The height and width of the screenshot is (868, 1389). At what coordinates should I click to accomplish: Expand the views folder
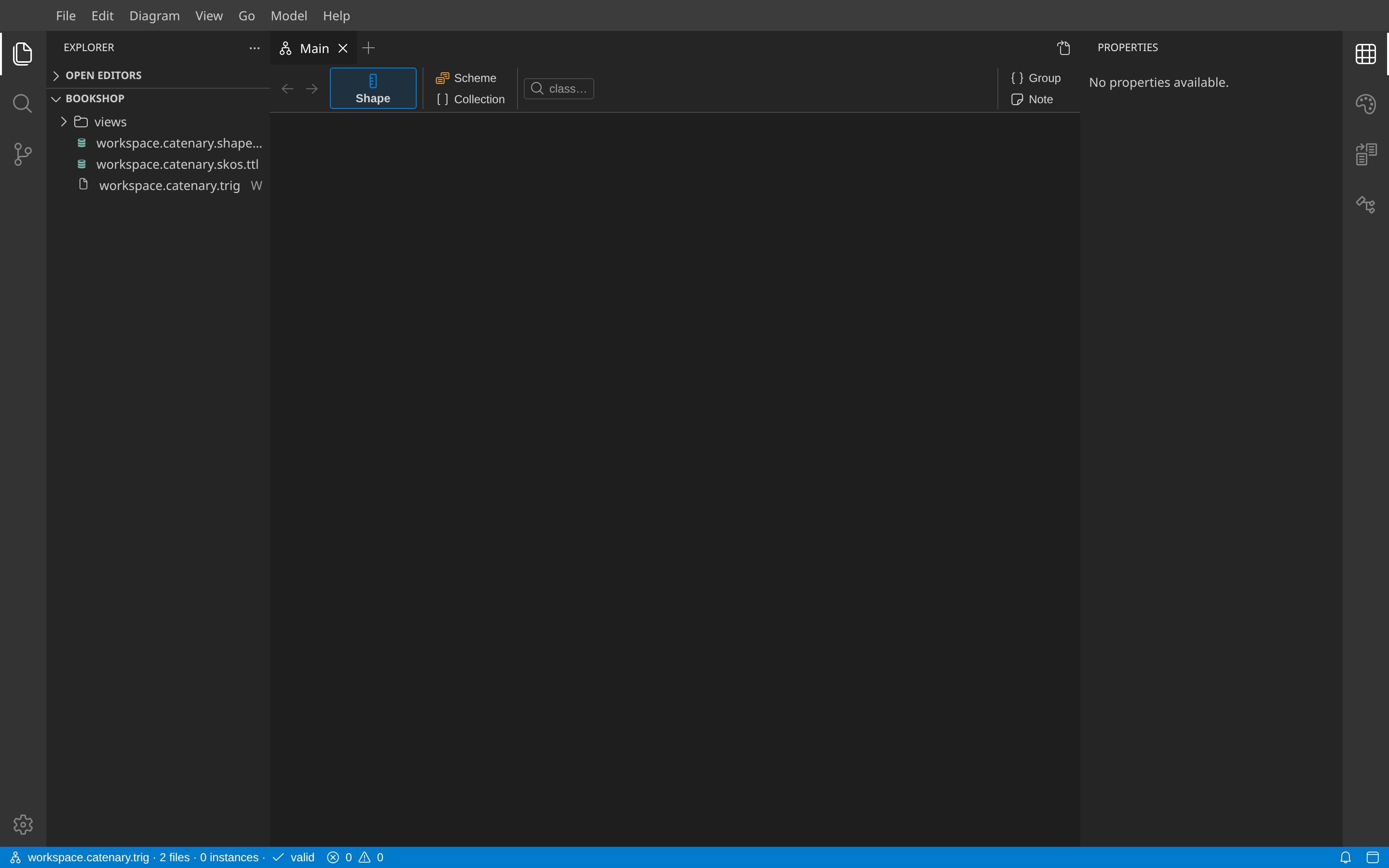point(158,122)
